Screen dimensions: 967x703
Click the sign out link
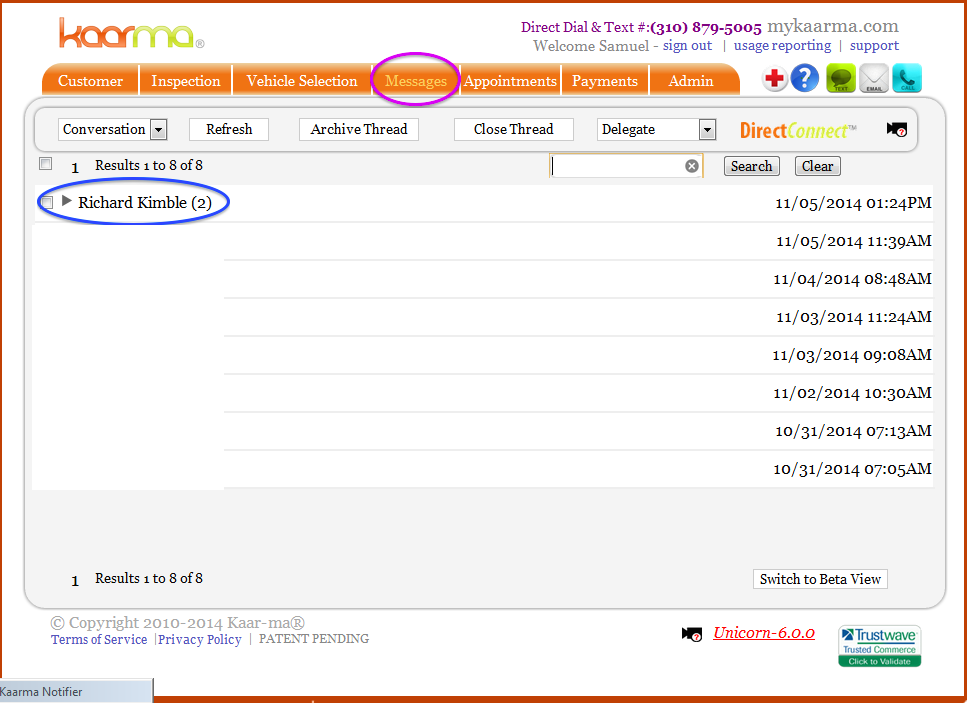tap(687, 46)
